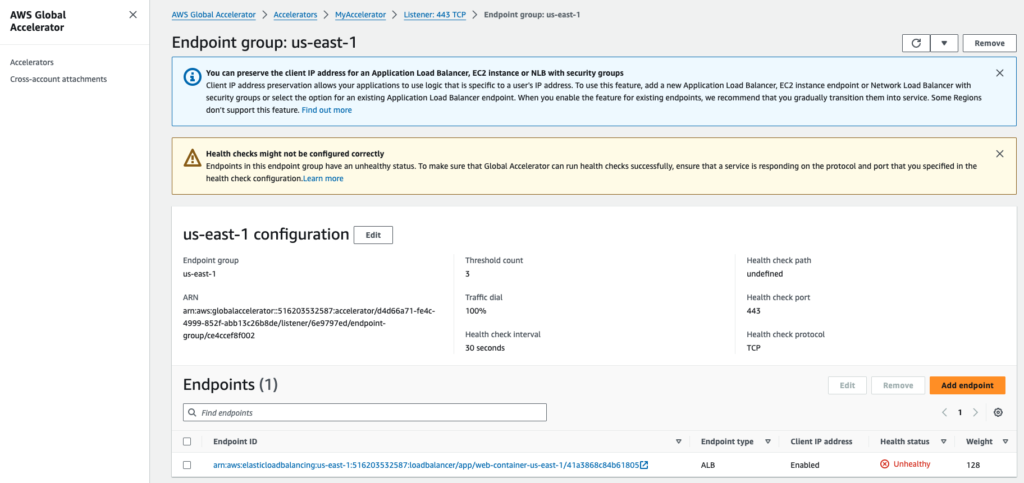Image resolution: width=1024 pixels, height=483 pixels.
Task: Click the Edit button in Endpoints section
Action: tap(847, 385)
